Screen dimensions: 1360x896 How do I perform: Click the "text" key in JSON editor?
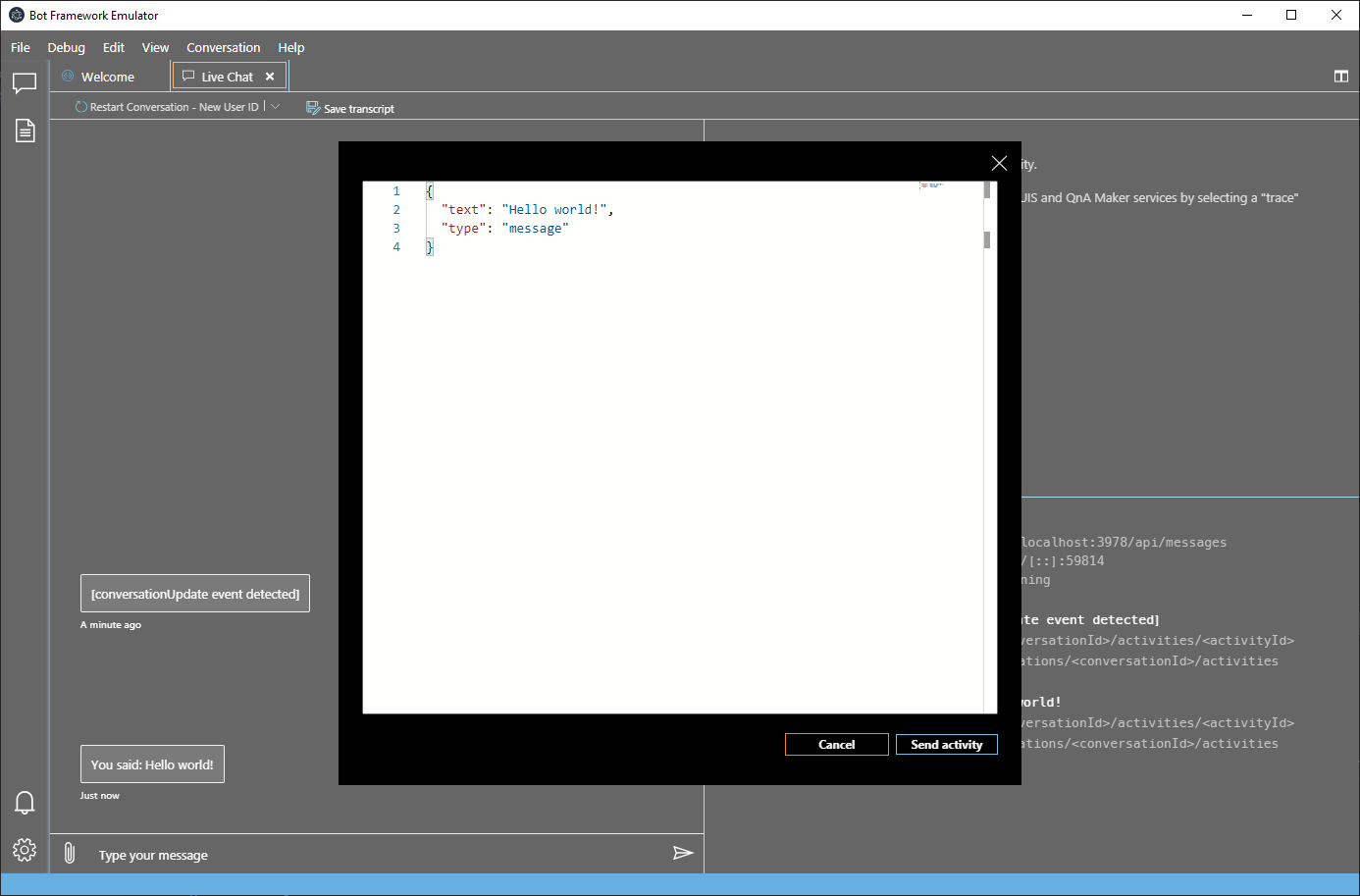[x=463, y=209]
